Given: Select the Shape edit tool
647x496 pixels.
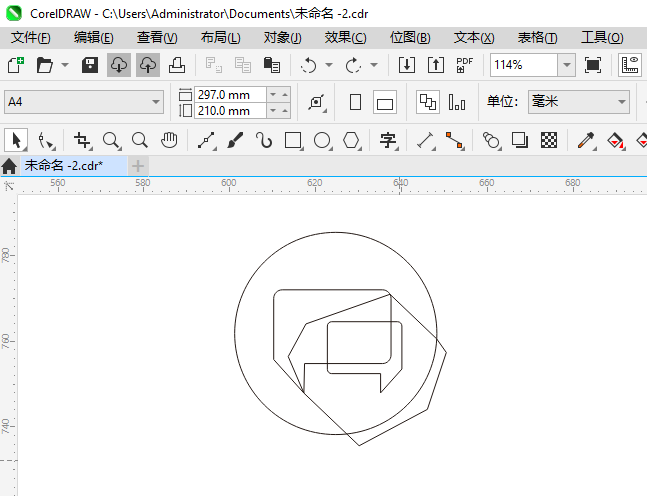Looking at the screenshot, I should point(45,140).
